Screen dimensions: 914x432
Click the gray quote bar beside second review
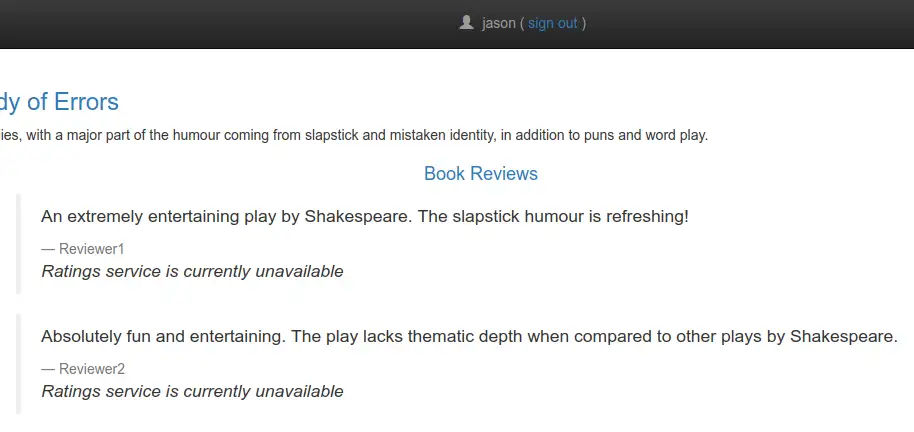pyautogui.click(x=18, y=364)
